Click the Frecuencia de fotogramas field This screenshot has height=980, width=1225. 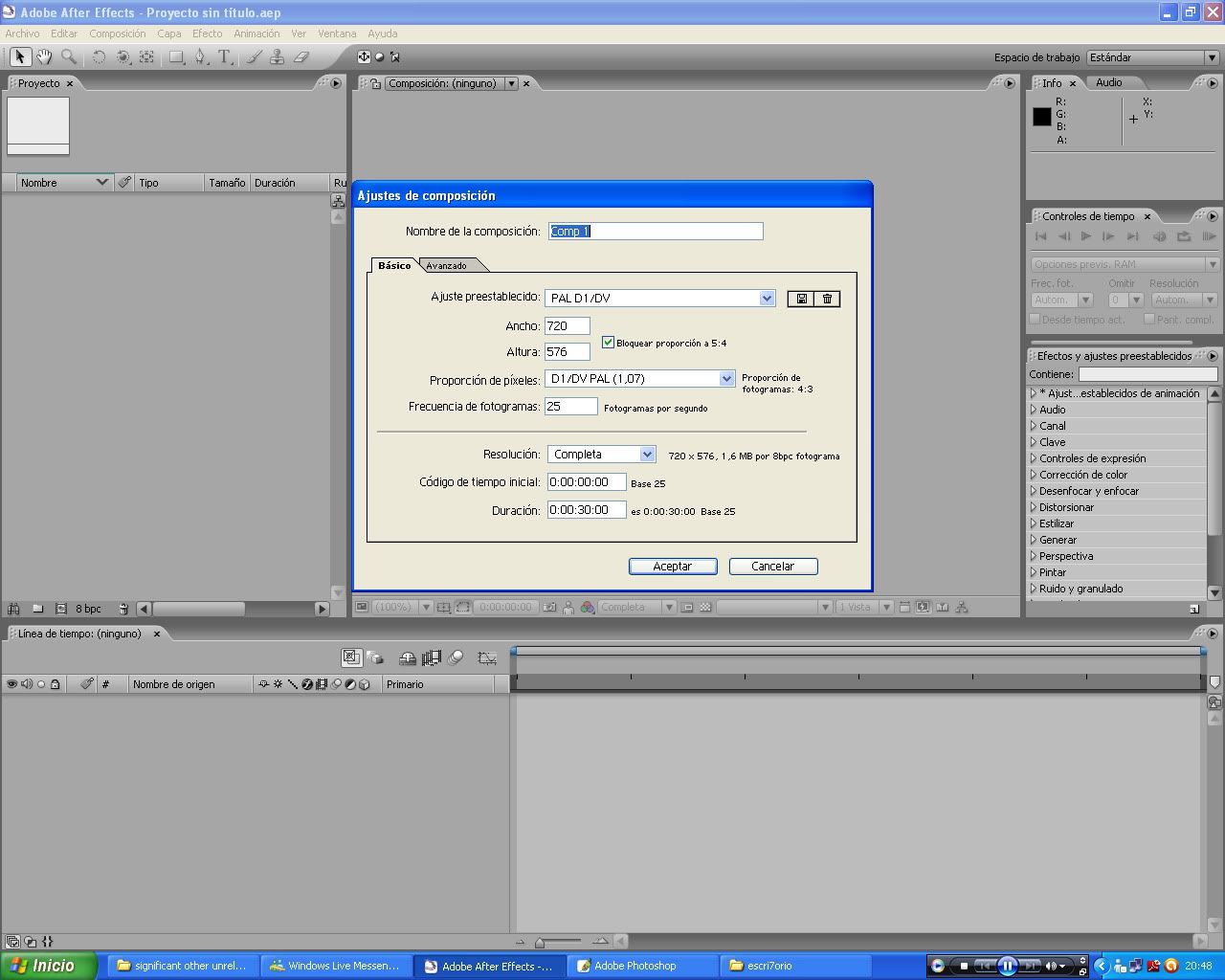click(x=571, y=407)
